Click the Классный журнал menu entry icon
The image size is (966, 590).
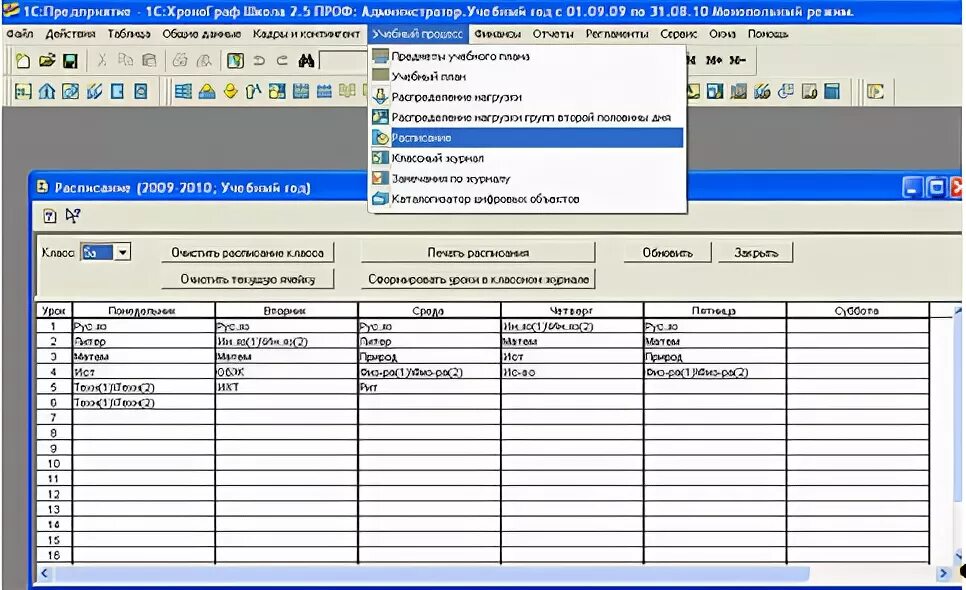[x=380, y=158]
